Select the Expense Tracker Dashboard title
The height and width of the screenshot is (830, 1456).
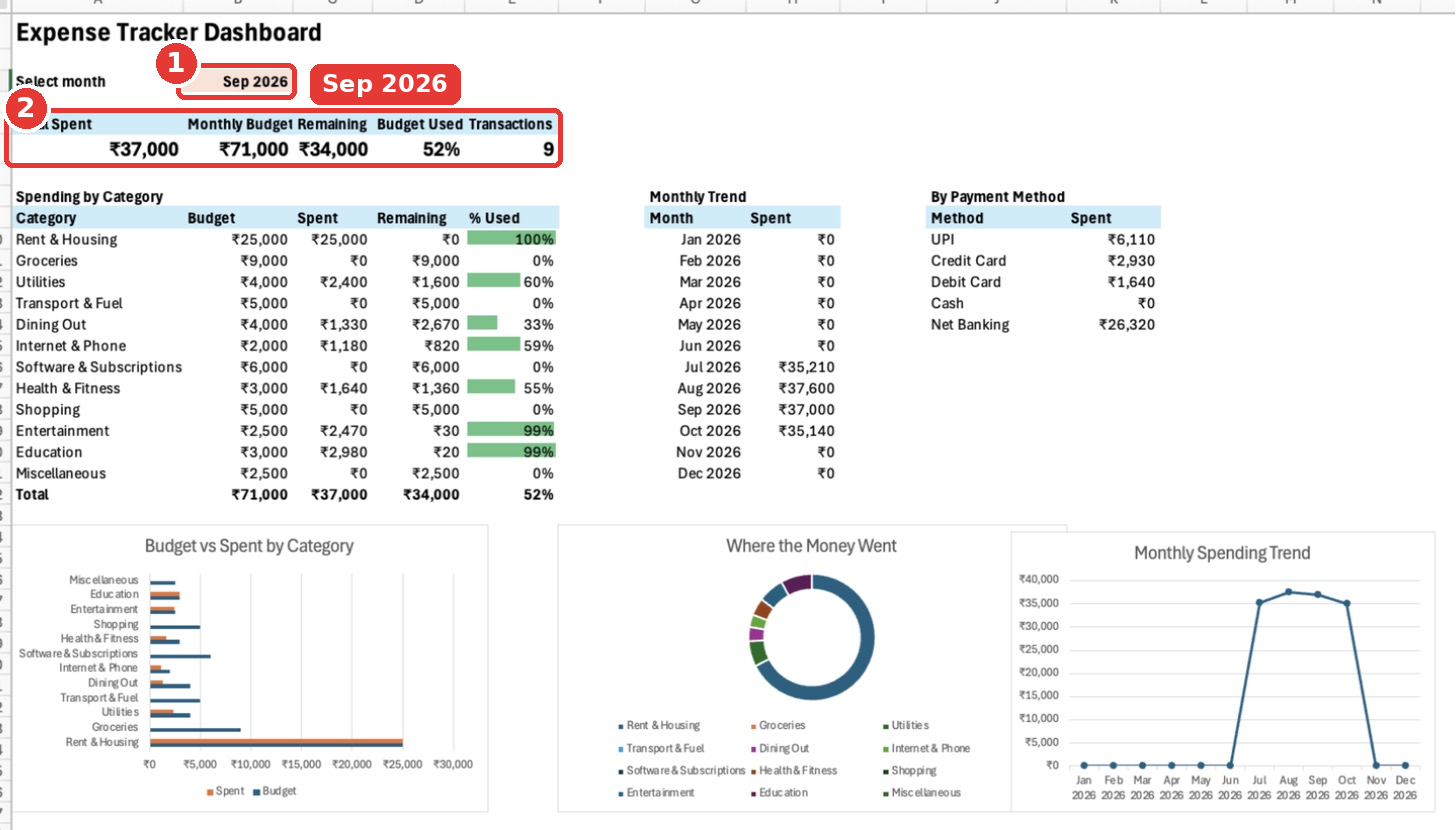pos(169,33)
